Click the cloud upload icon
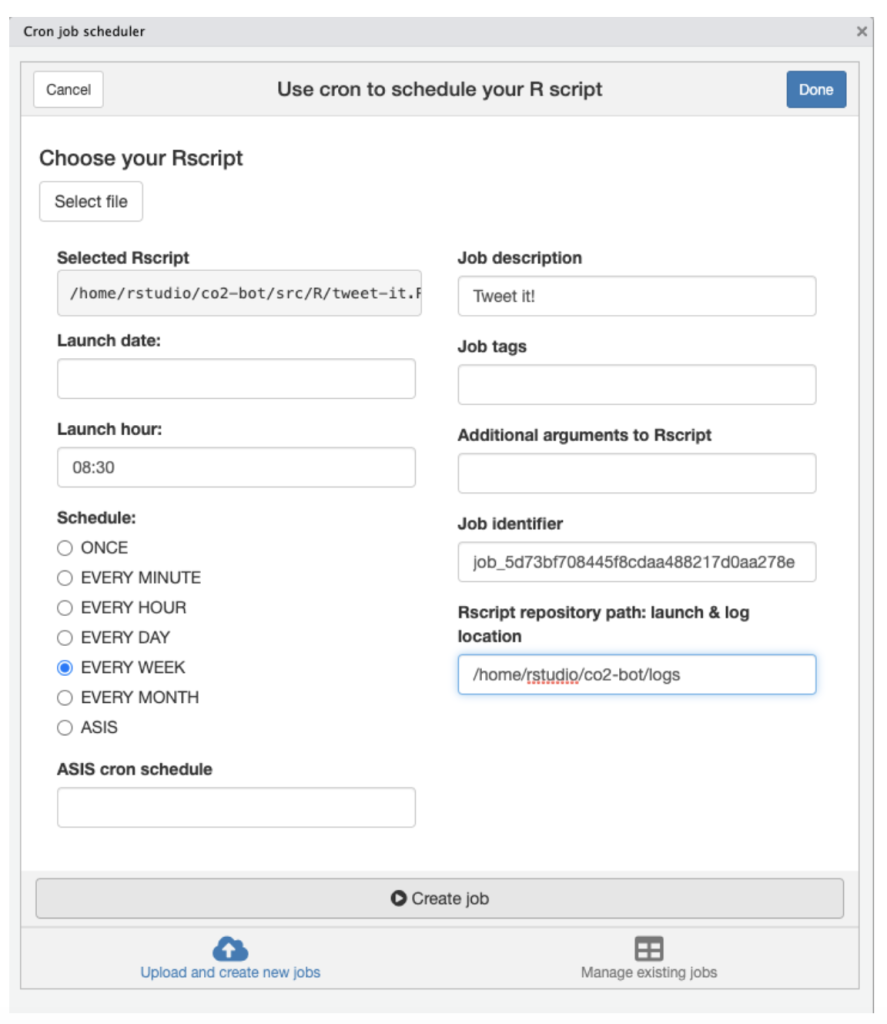This screenshot has width=887, height=1024. 230,946
